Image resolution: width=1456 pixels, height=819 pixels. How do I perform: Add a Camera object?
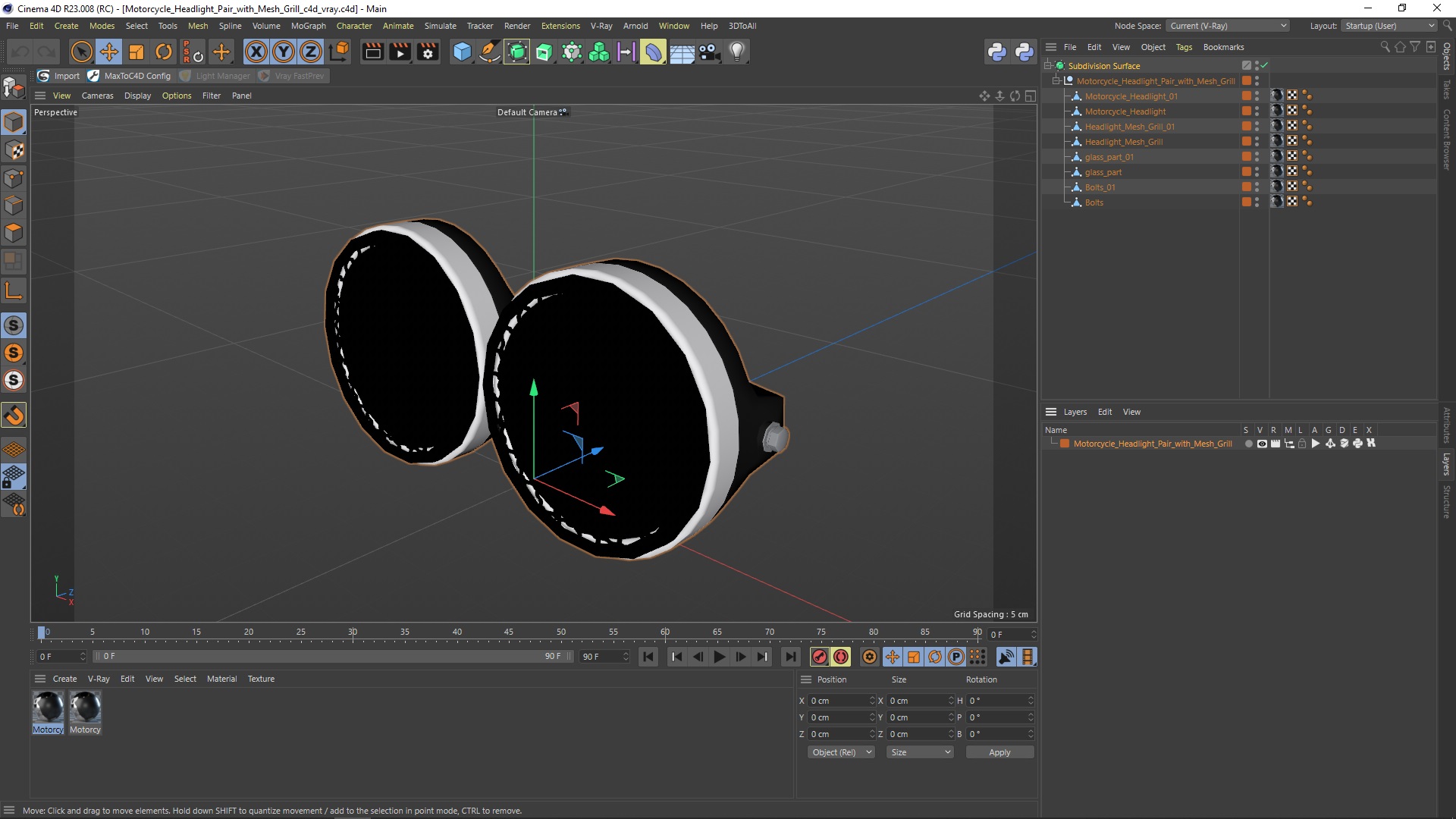click(709, 52)
